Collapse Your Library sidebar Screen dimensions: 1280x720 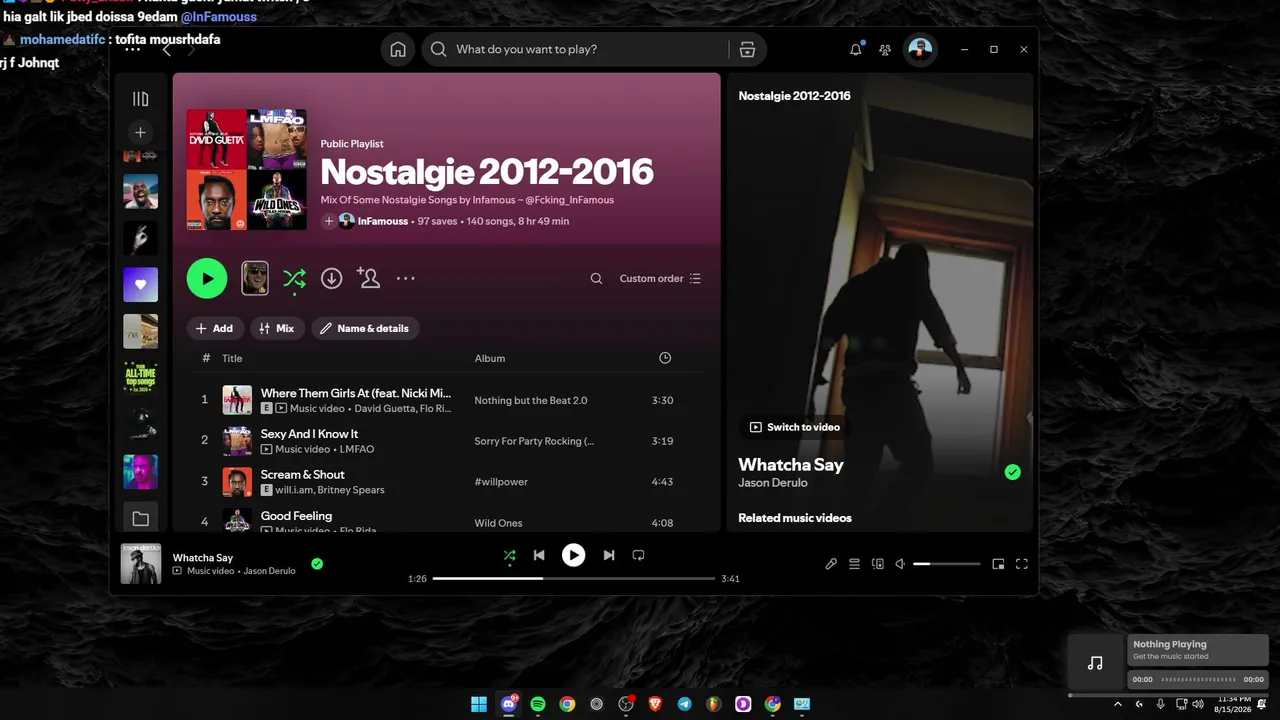pos(140,99)
